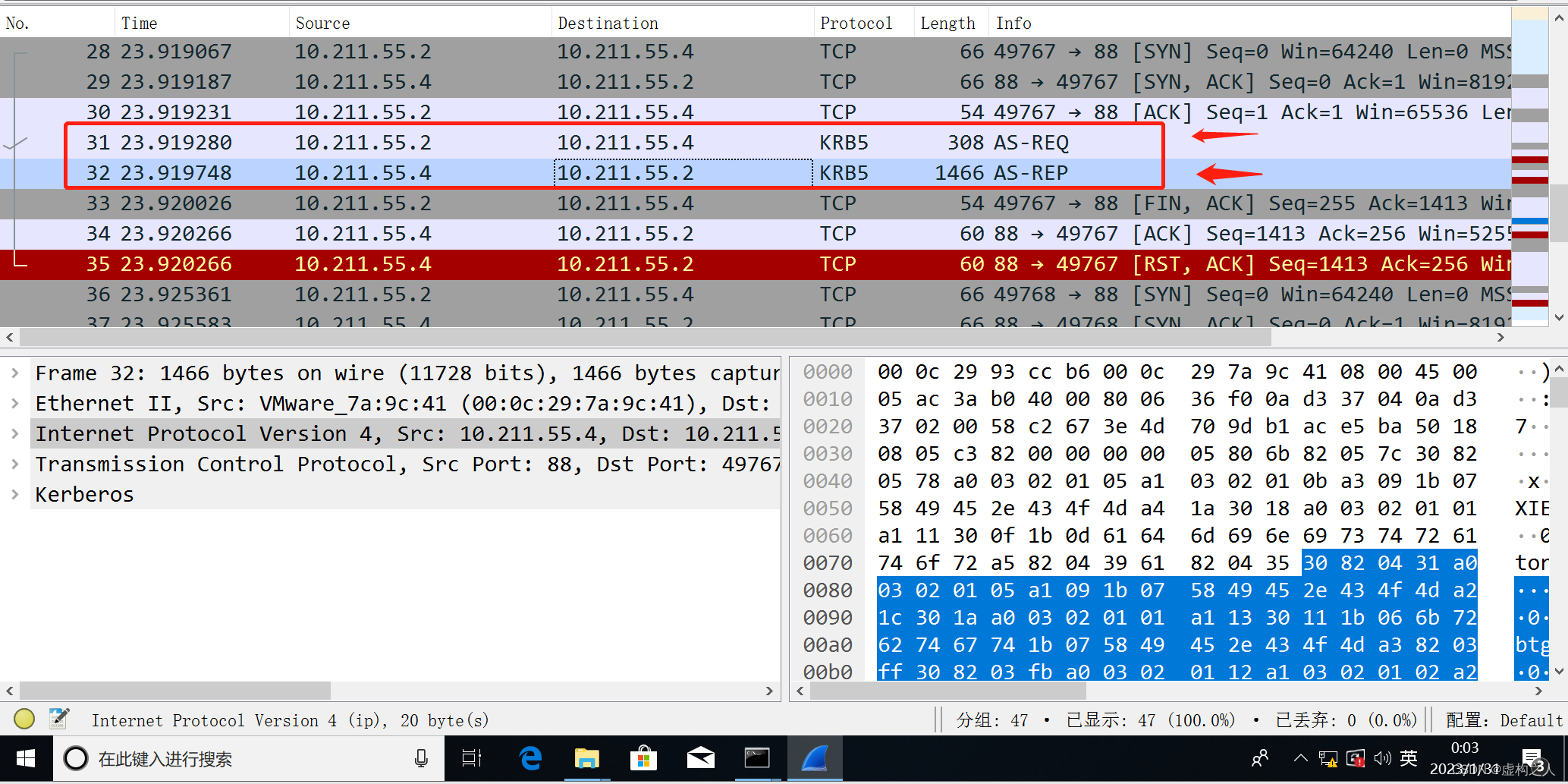This screenshot has height=784, width=1568.
Task: Select red packet 35 RST, ACK row
Action: (x=756, y=264)
